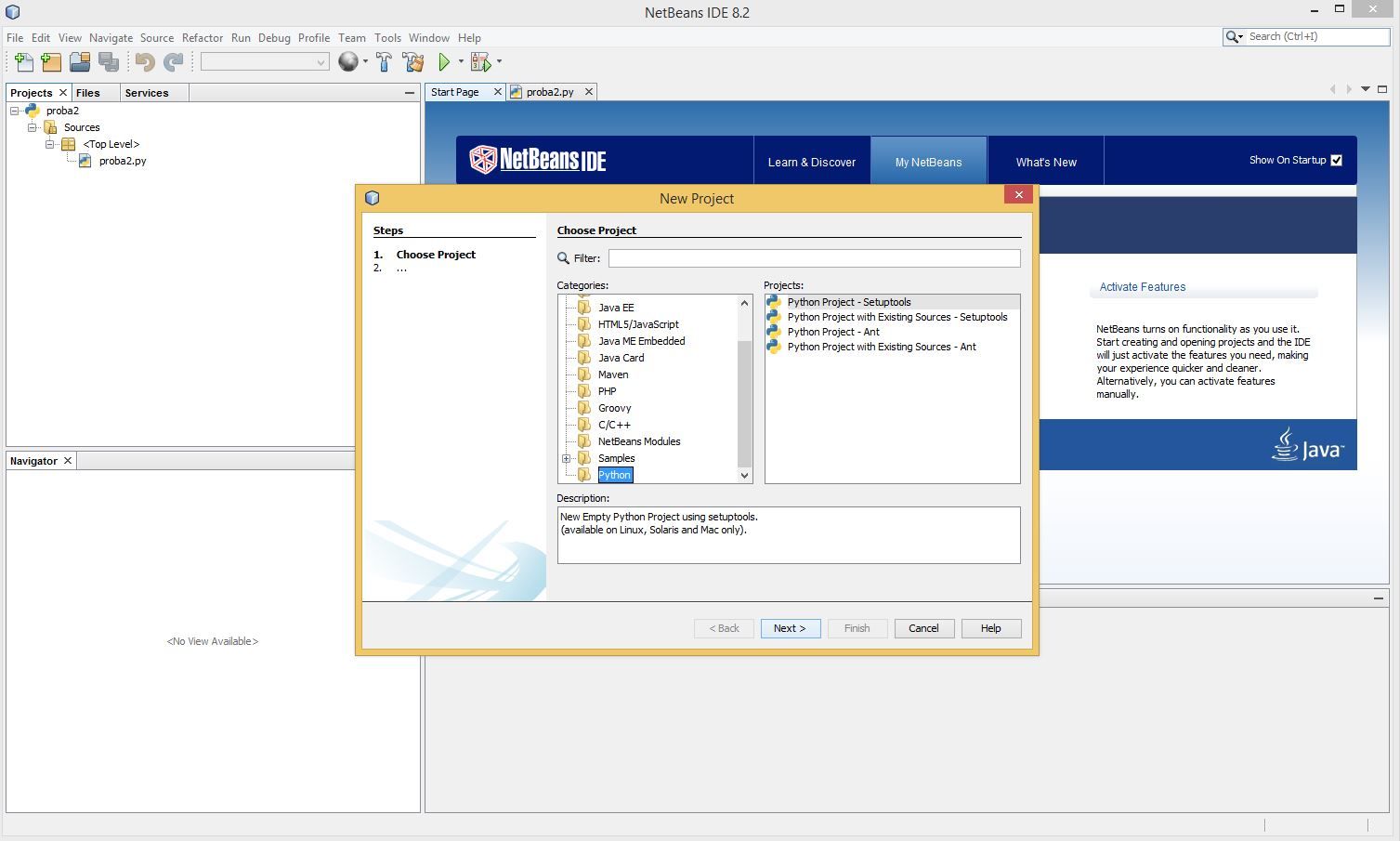This screenshot has height=841, width=1400.
Task: Select the Java Card category
Action: click(x=621, y=358)
